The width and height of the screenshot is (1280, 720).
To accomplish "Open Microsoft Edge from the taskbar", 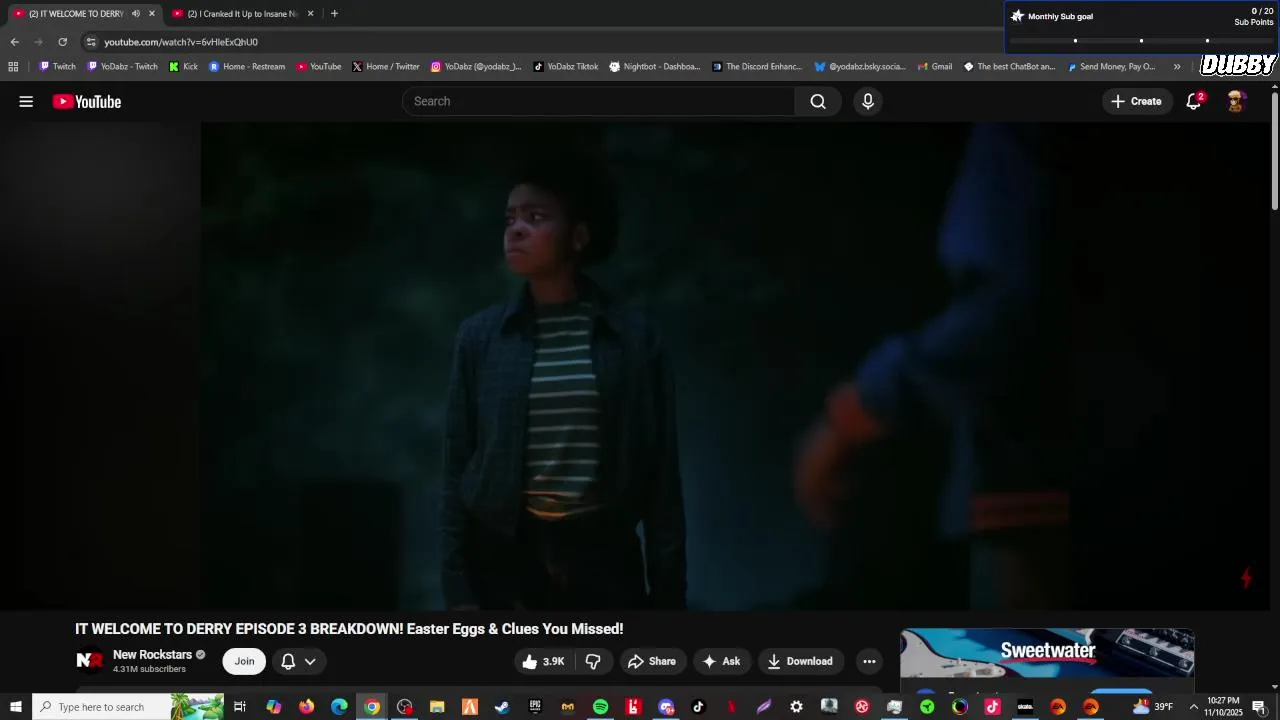I will pyautogui.click(x=339, y=707).
